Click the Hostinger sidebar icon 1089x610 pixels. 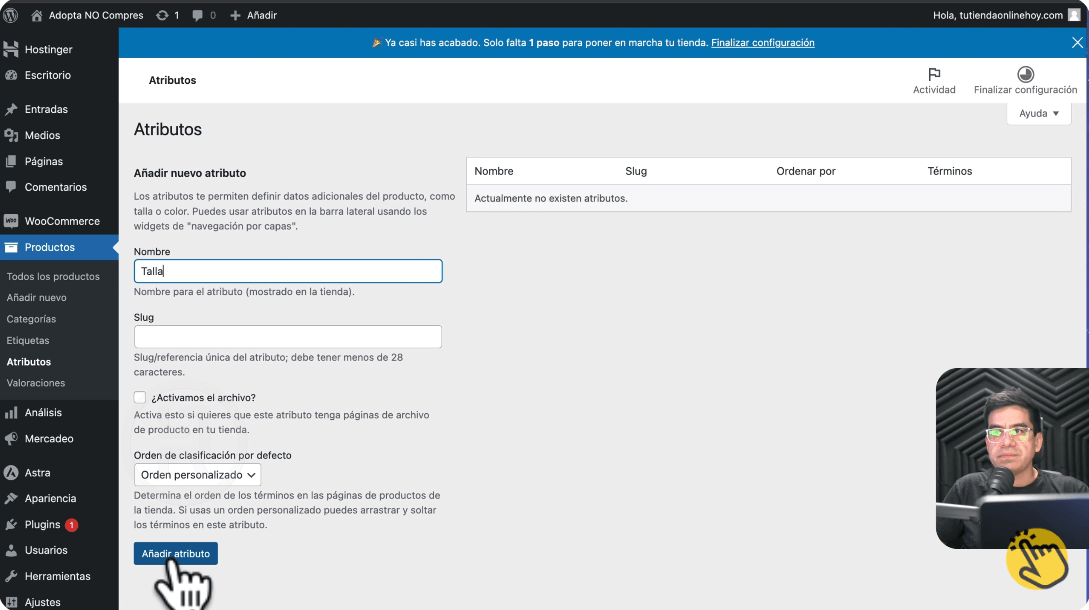click(x=11, y=49)
